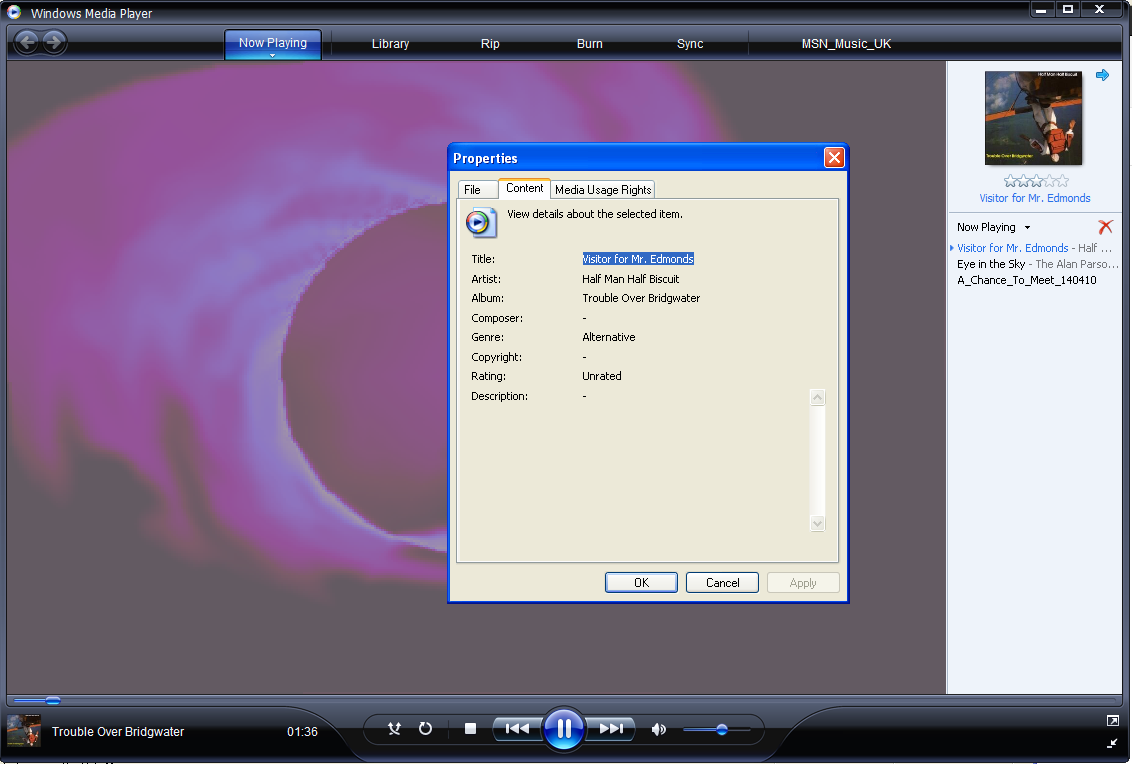This screenshot has width=1132, height=764.
Task: Click the seek bar position handle
Action: coord(53,700)
